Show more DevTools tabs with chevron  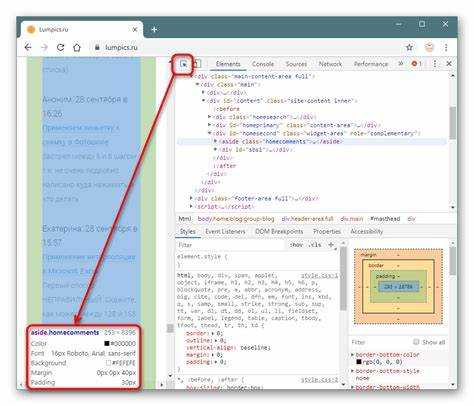tap(400, 64)
